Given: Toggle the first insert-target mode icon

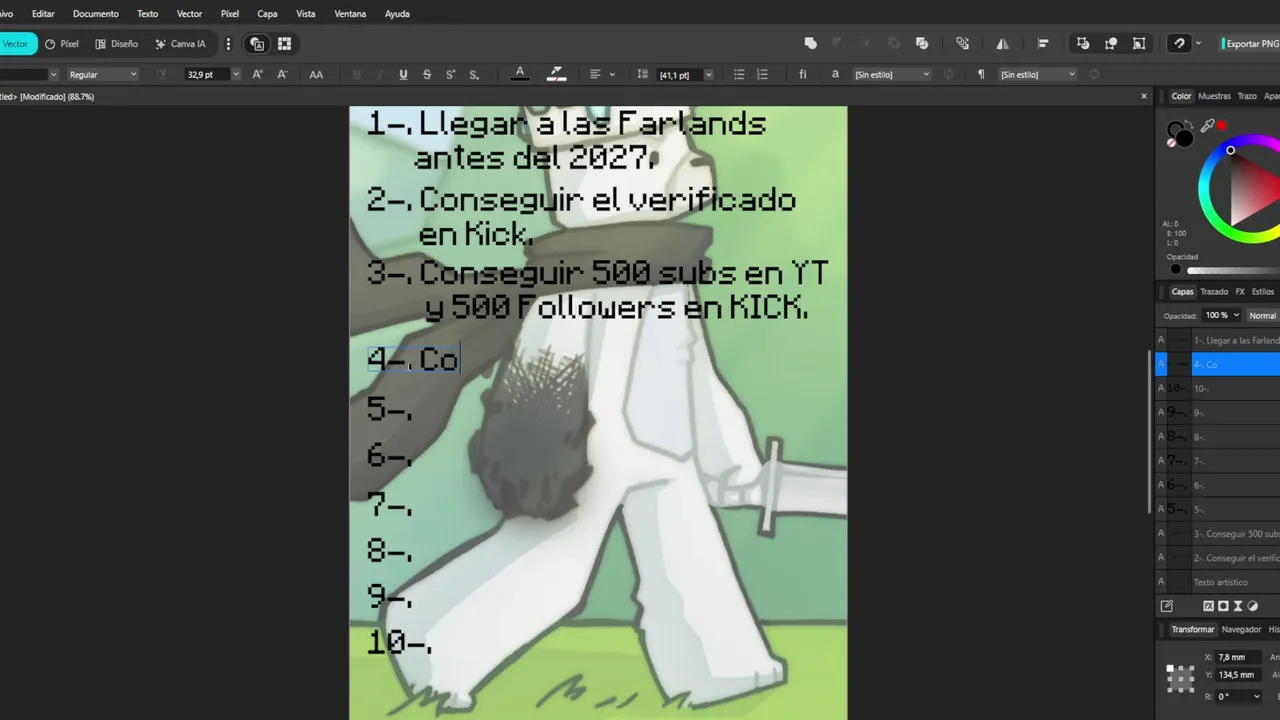Looking at the screenshot, I should (x=1083, y=44).
